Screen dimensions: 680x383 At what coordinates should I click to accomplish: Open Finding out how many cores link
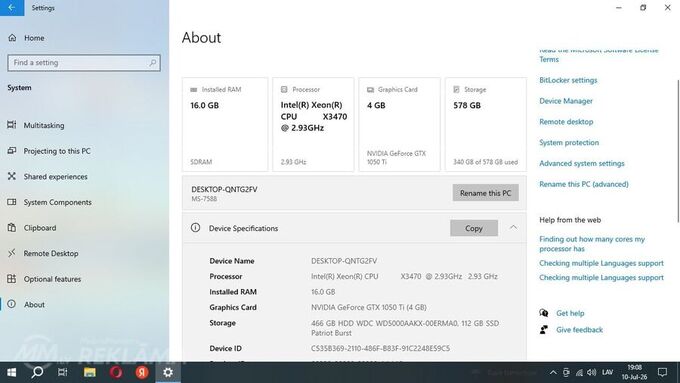pos(592,244)
